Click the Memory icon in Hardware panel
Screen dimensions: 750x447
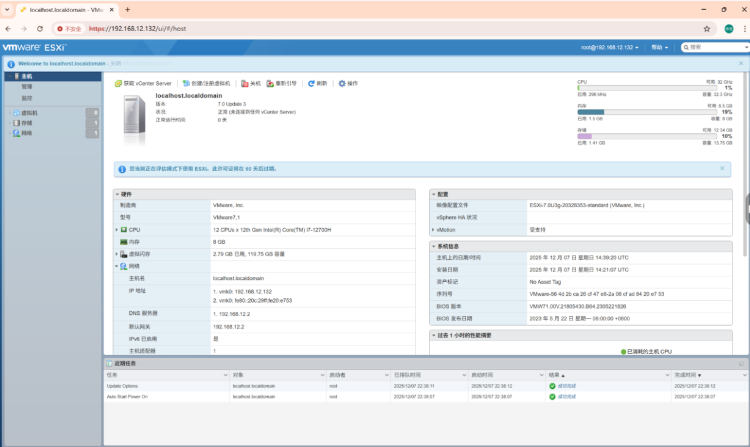(x=124, y=242)
